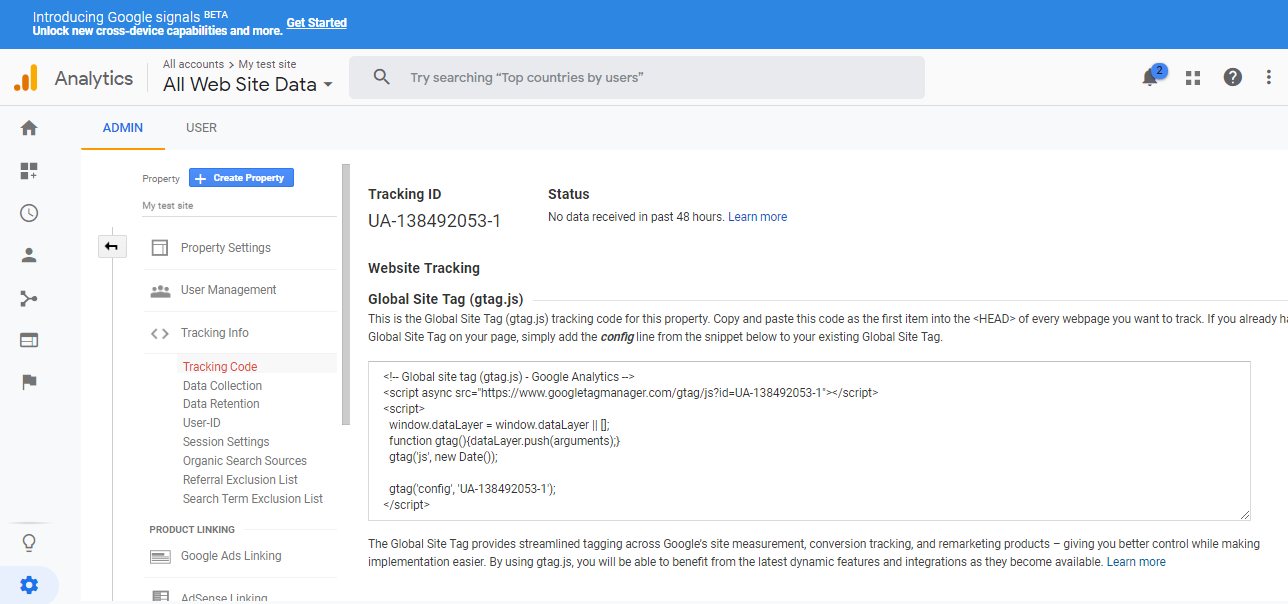1288x604 pixels.
Task: Open the Customization dashboards icon
Action: (29, 171)
